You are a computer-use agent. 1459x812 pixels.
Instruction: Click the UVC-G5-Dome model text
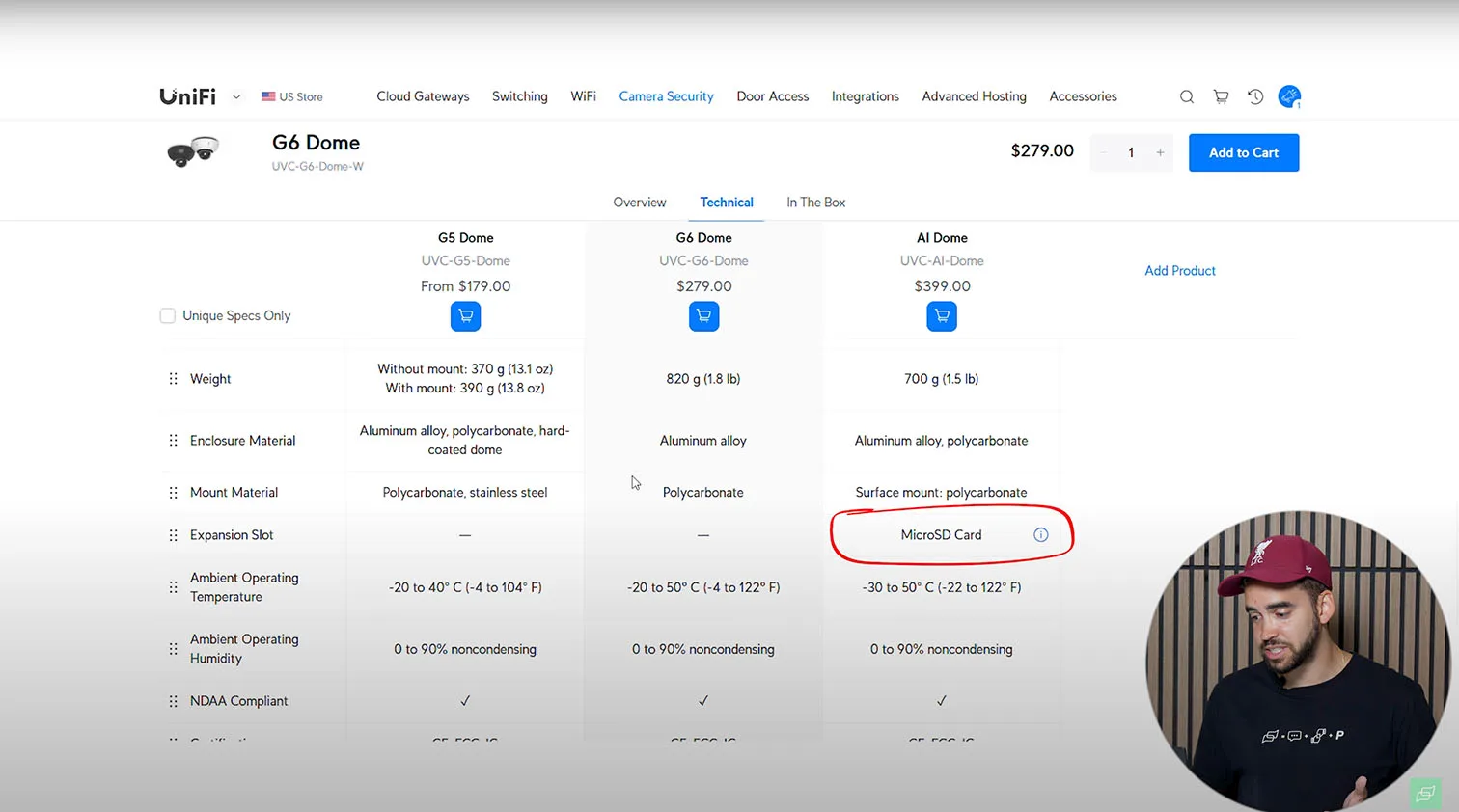tap(465, 261)
